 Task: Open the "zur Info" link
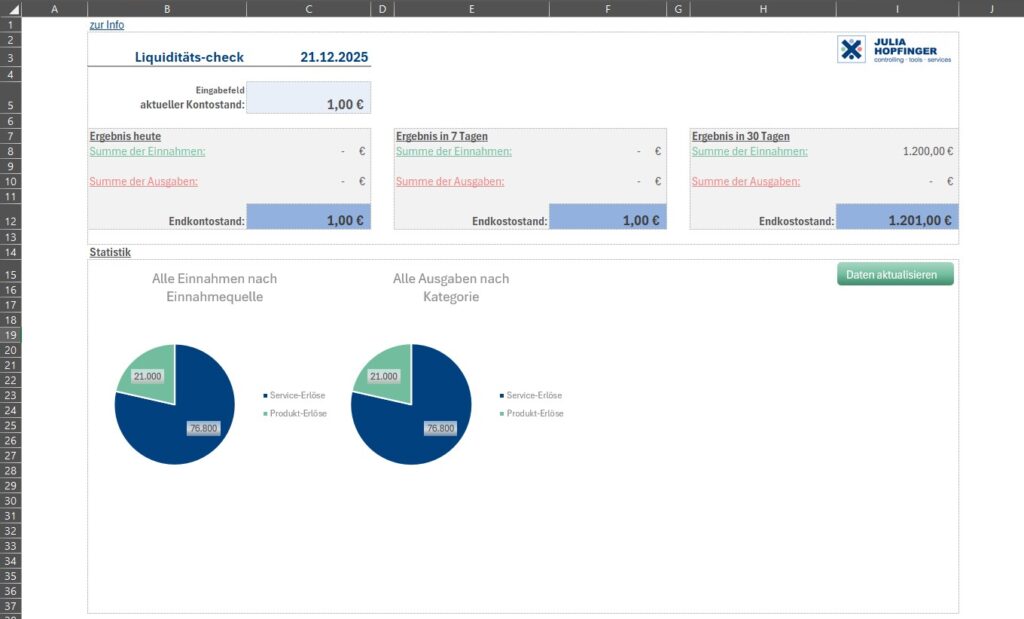tap(107, 25)
